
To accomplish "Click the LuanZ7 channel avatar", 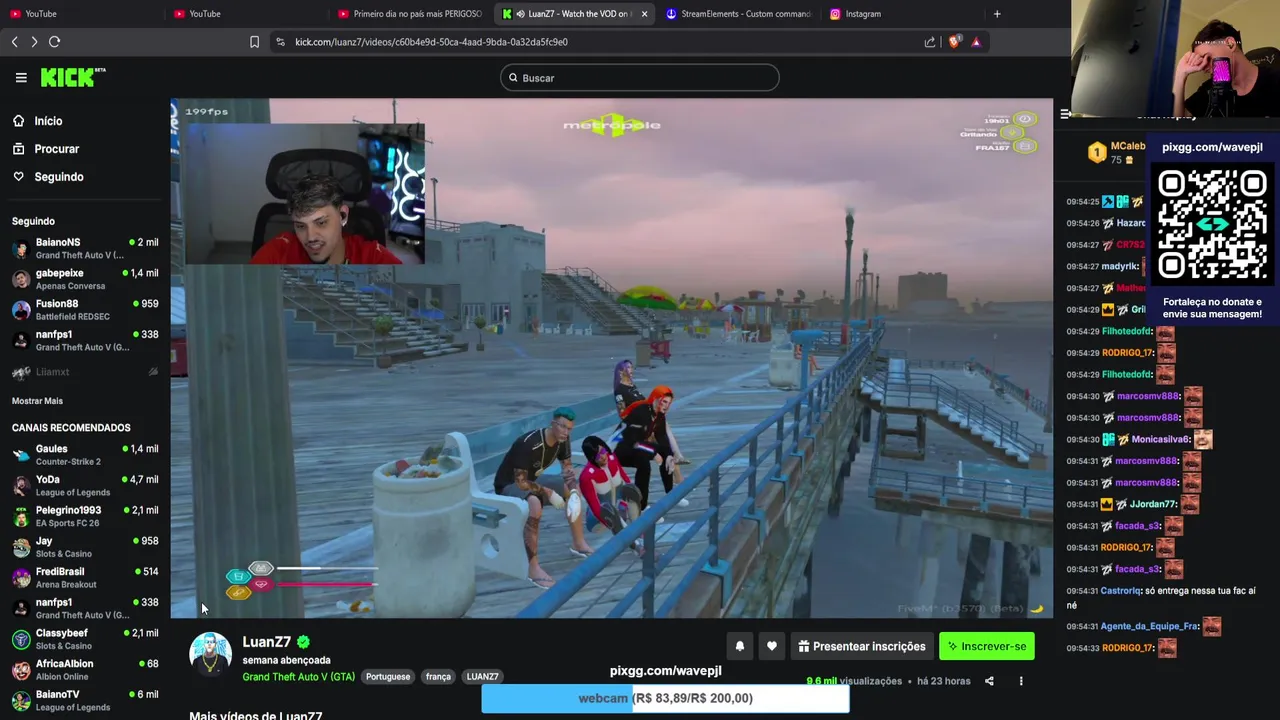I will [210, 653].
